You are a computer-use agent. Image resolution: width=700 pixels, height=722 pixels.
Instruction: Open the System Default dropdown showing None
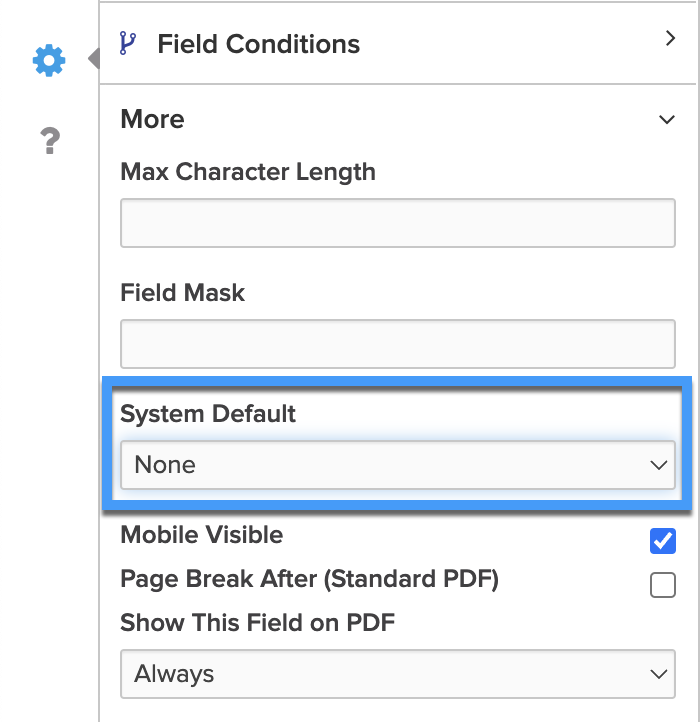click(x=398, y=465)
